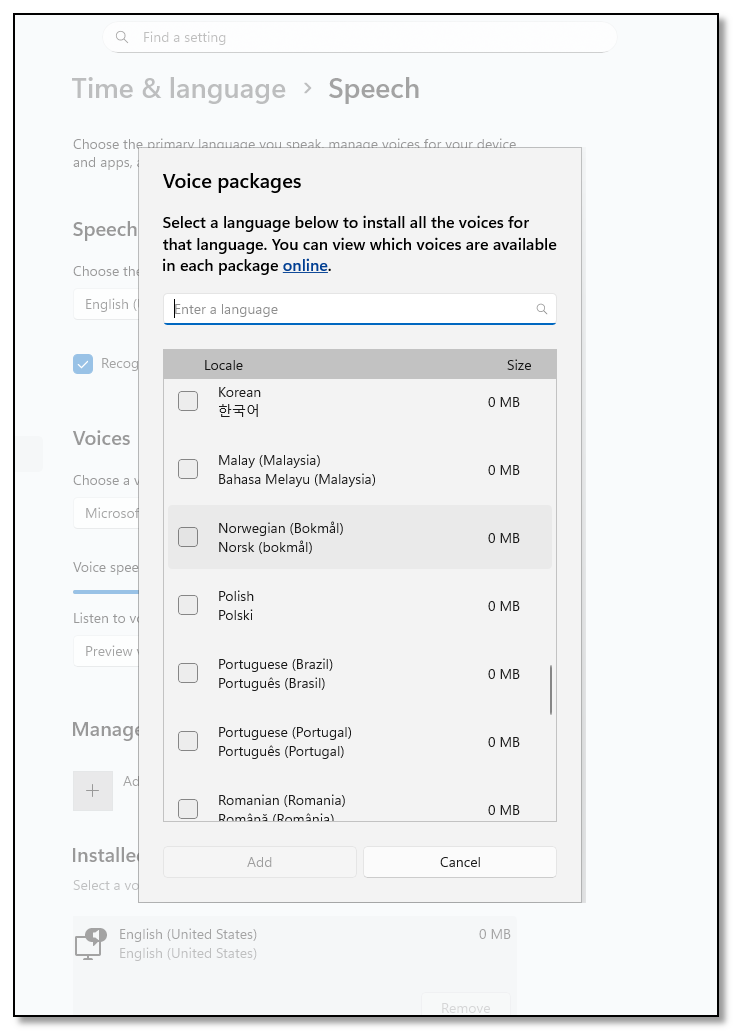Check the Malay (Malaysia) voice package

click(x=187, y=468)
